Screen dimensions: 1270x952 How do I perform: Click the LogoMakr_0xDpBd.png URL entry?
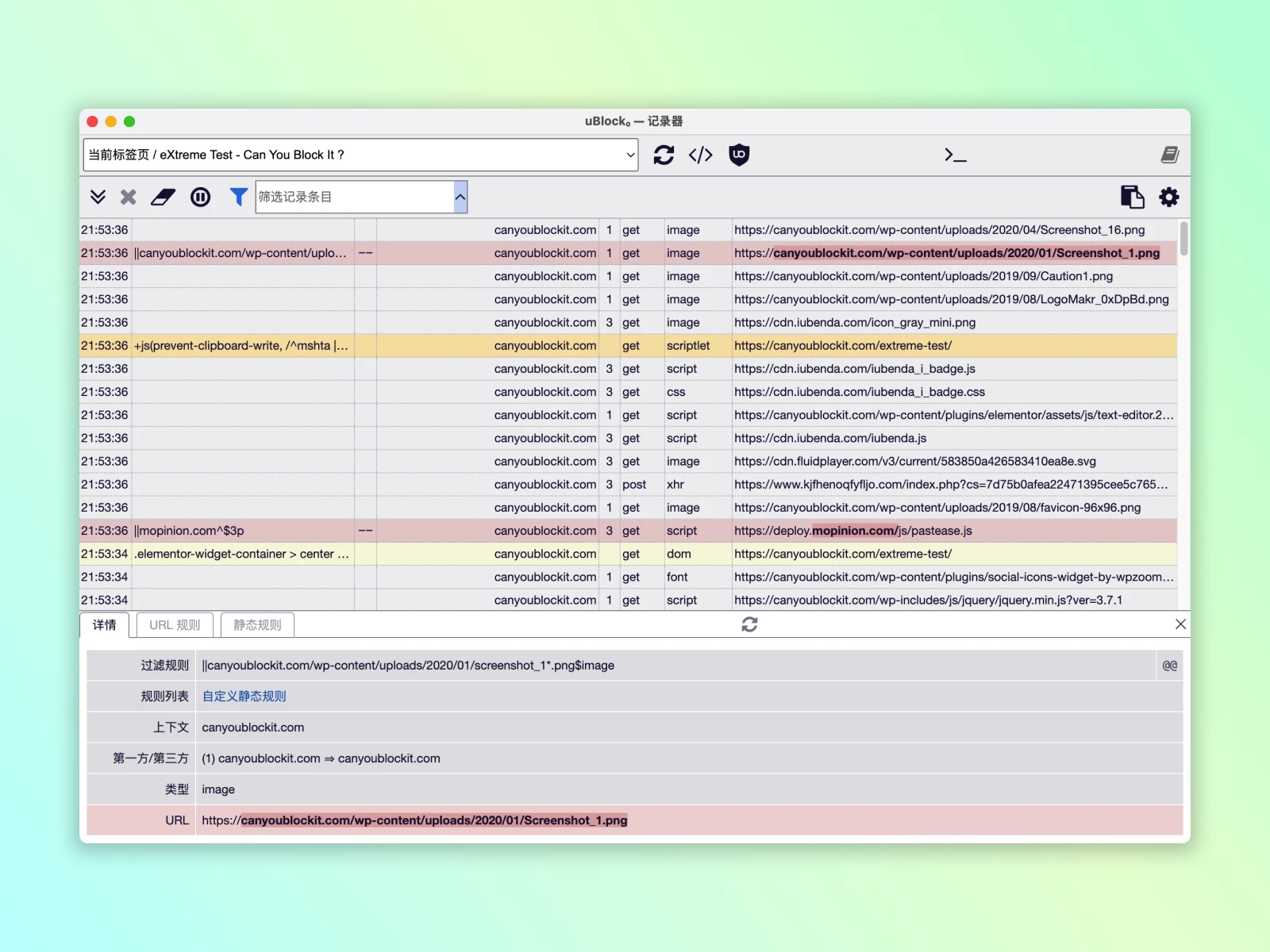[952, 299]
